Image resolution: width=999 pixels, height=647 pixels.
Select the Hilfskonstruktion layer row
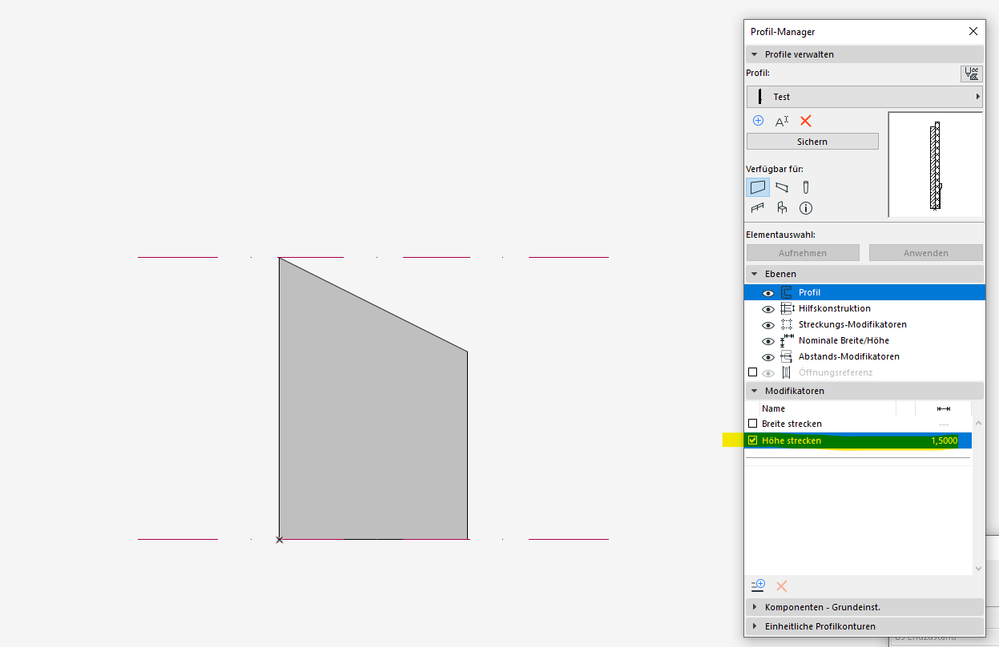click(864, 308)
